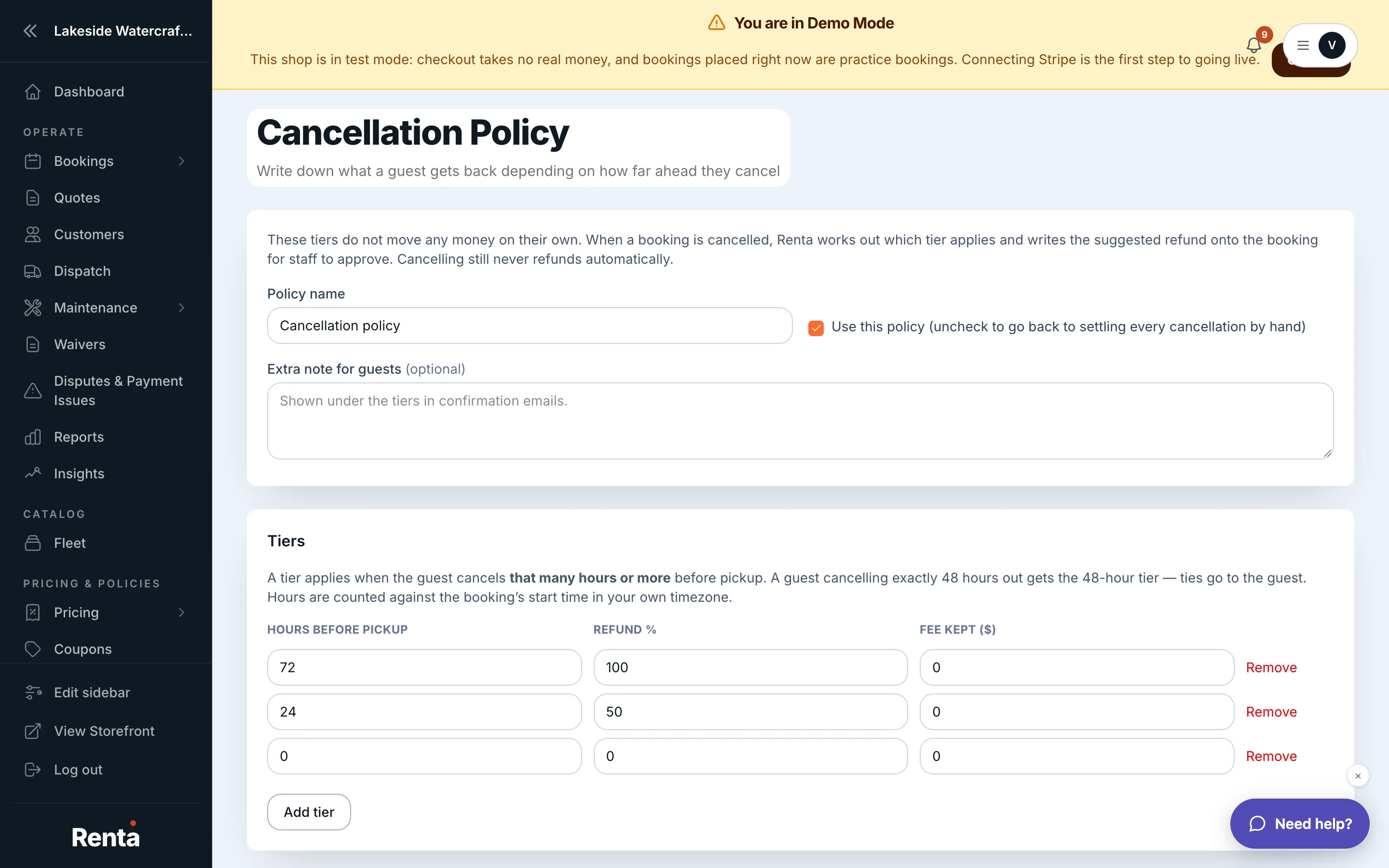Edit the 72 hours before pickup field
This screenshot has height=868, width=1389.
[424, 667]
